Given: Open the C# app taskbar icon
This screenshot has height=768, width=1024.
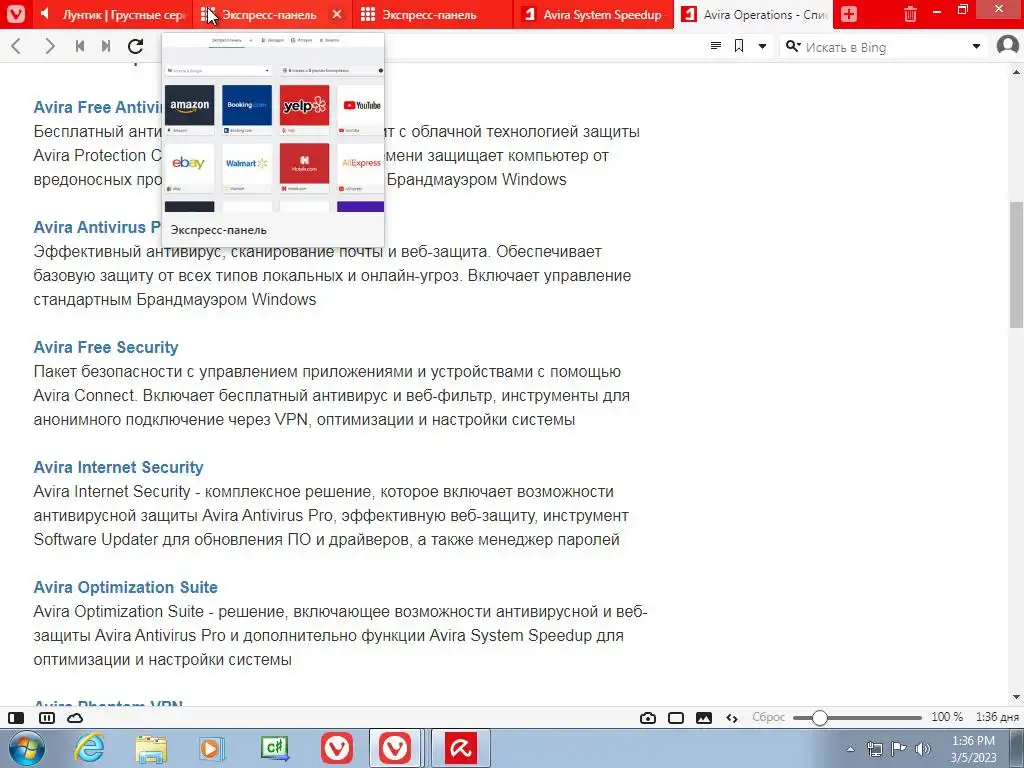Looking at the screenshot, I should tap(274, 748).
